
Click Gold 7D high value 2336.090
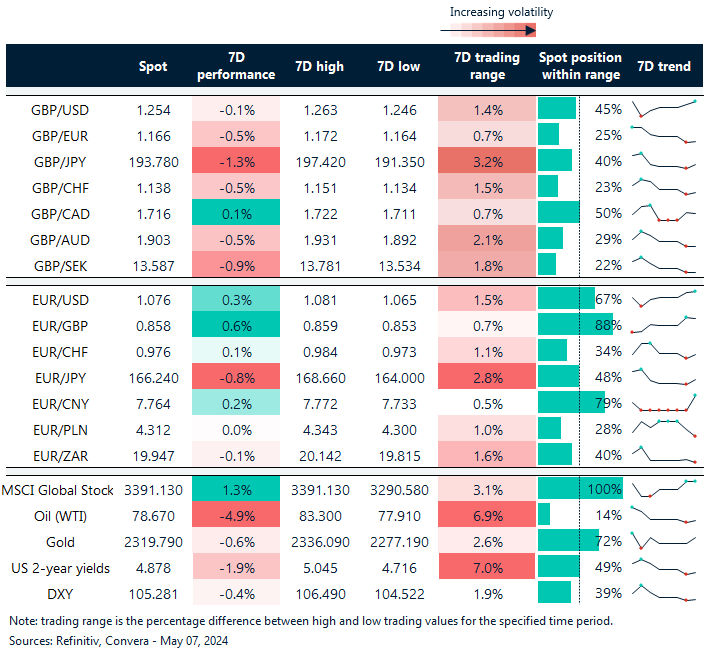[320, 542]
